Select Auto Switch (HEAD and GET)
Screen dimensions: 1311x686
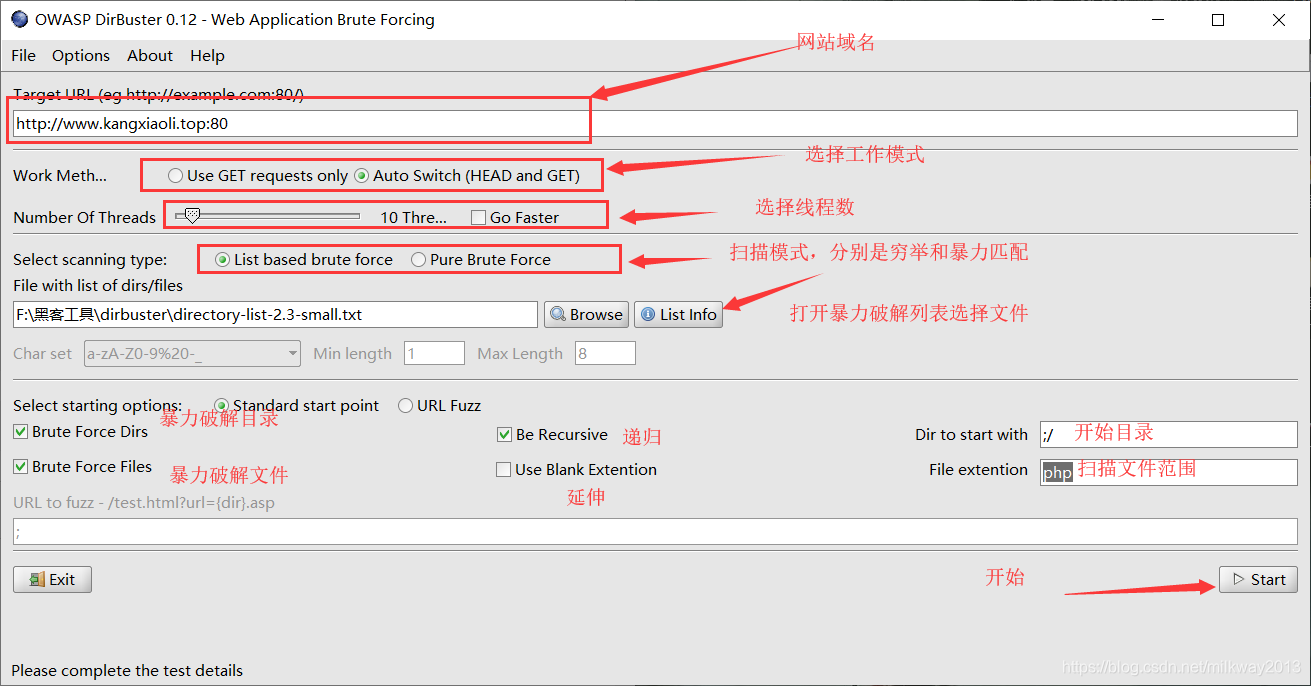coord(467,176)
